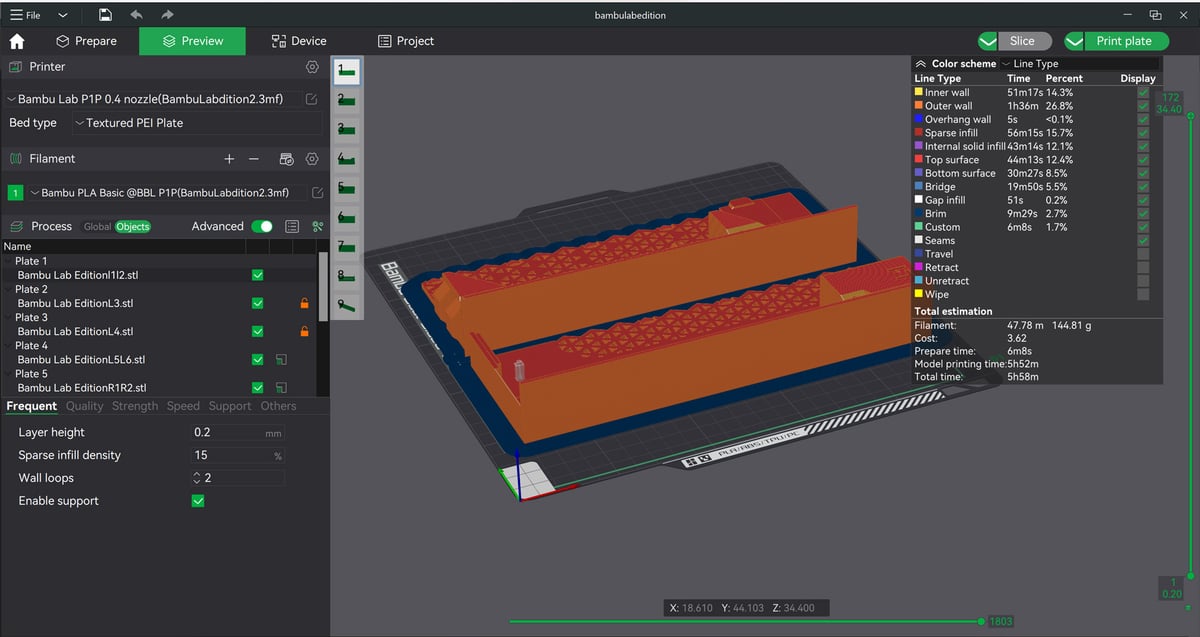The height and width of the screenshot is (637, 1200).
Task: Open the Others settings tab
Action: pyautogui.click(x=278, y=406)
